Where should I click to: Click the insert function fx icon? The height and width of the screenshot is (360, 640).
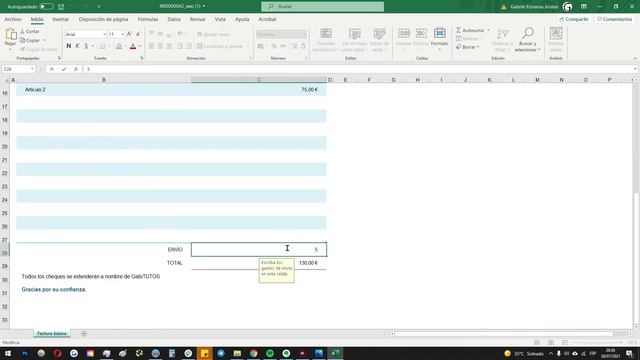(x=76, y=69)
